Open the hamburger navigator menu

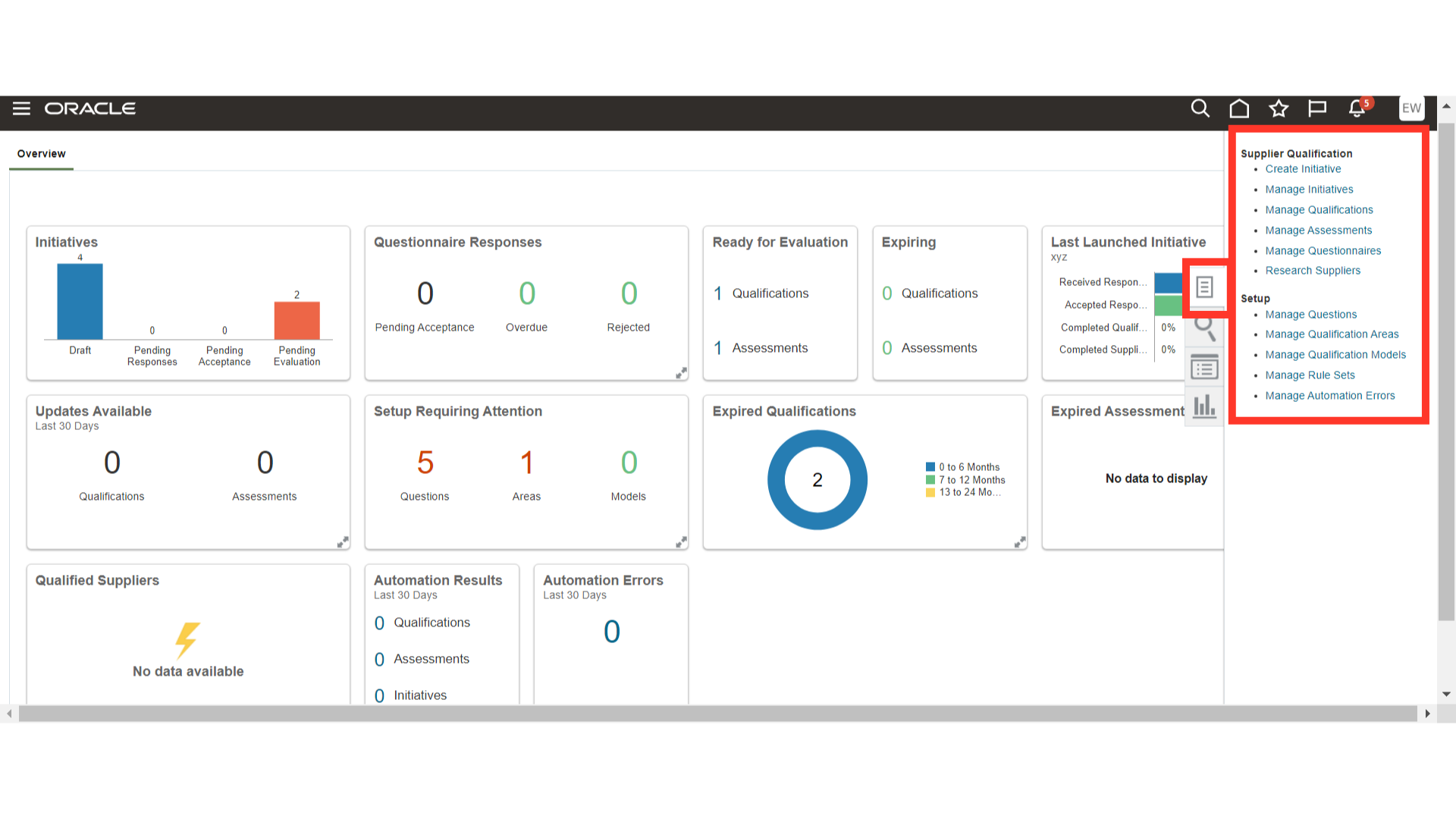(21, 108)
